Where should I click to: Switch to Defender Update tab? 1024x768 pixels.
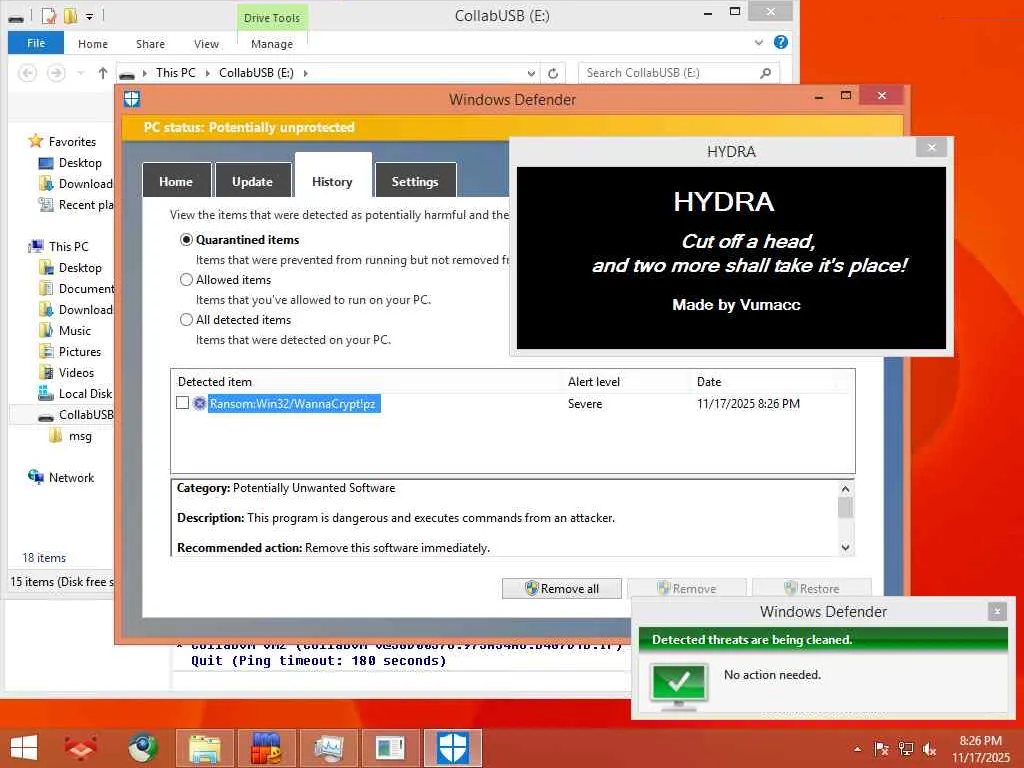point(252,181)
